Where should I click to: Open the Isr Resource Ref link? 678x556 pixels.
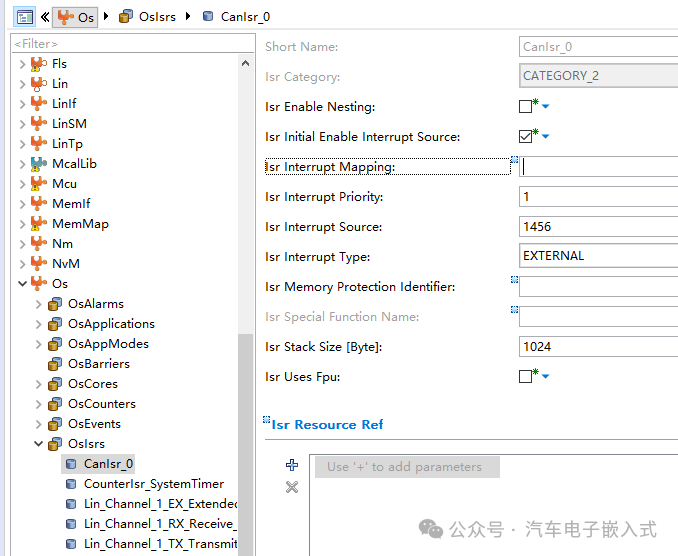[x=327, y=424]
